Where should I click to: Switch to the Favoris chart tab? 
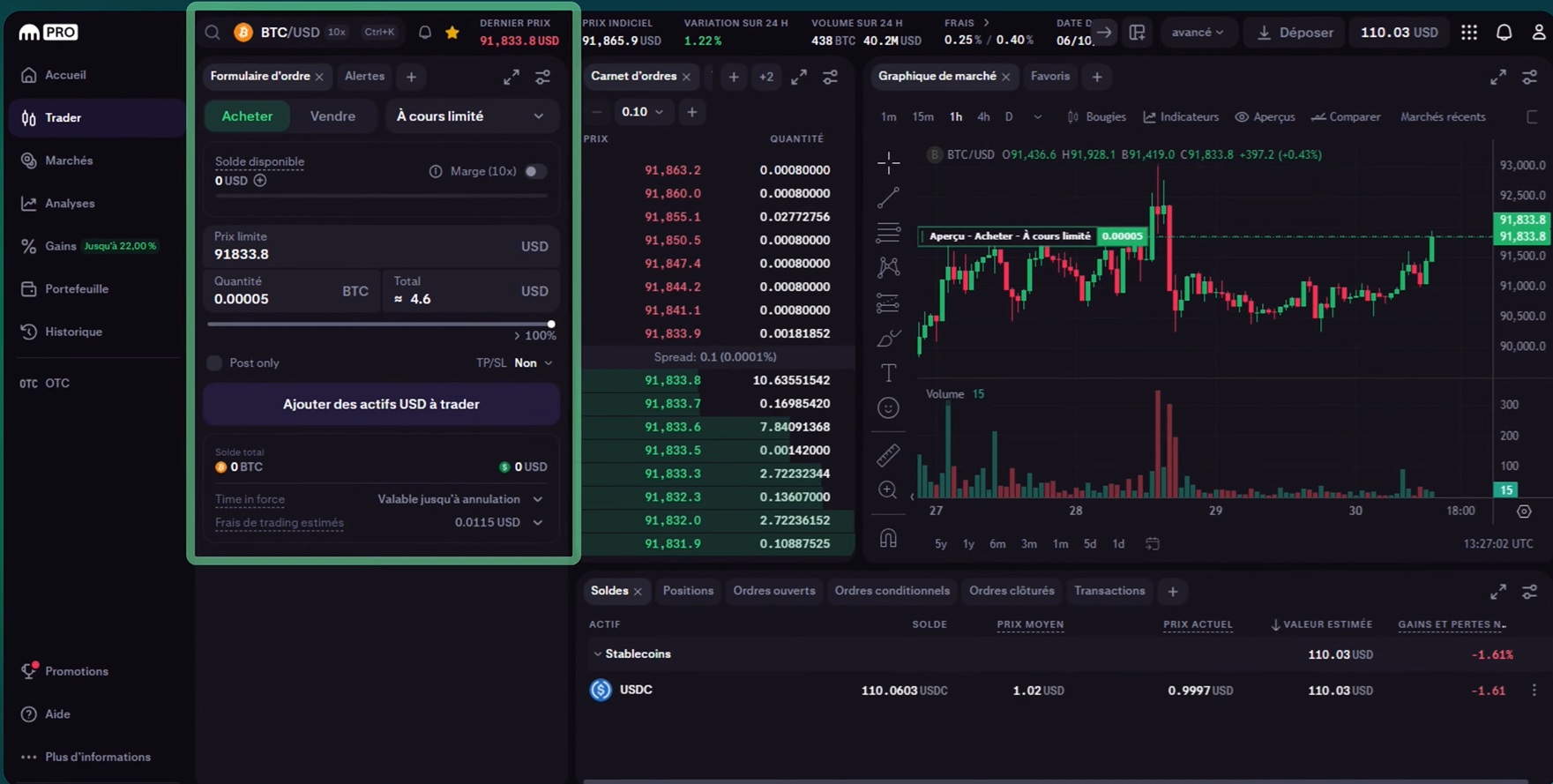pyautogui.click(x=1050, y=77)
